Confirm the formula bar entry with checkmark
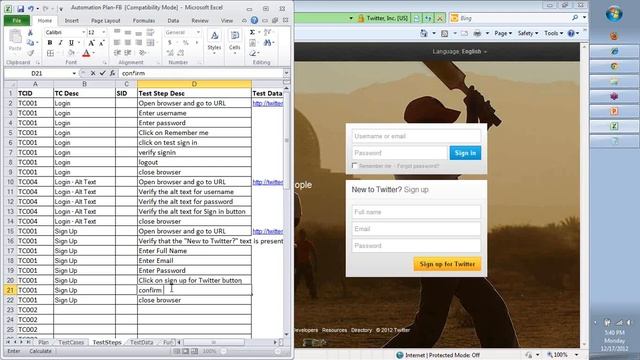Image resolution: width=640 pixels, height=360 pixels. pos(102,73)
